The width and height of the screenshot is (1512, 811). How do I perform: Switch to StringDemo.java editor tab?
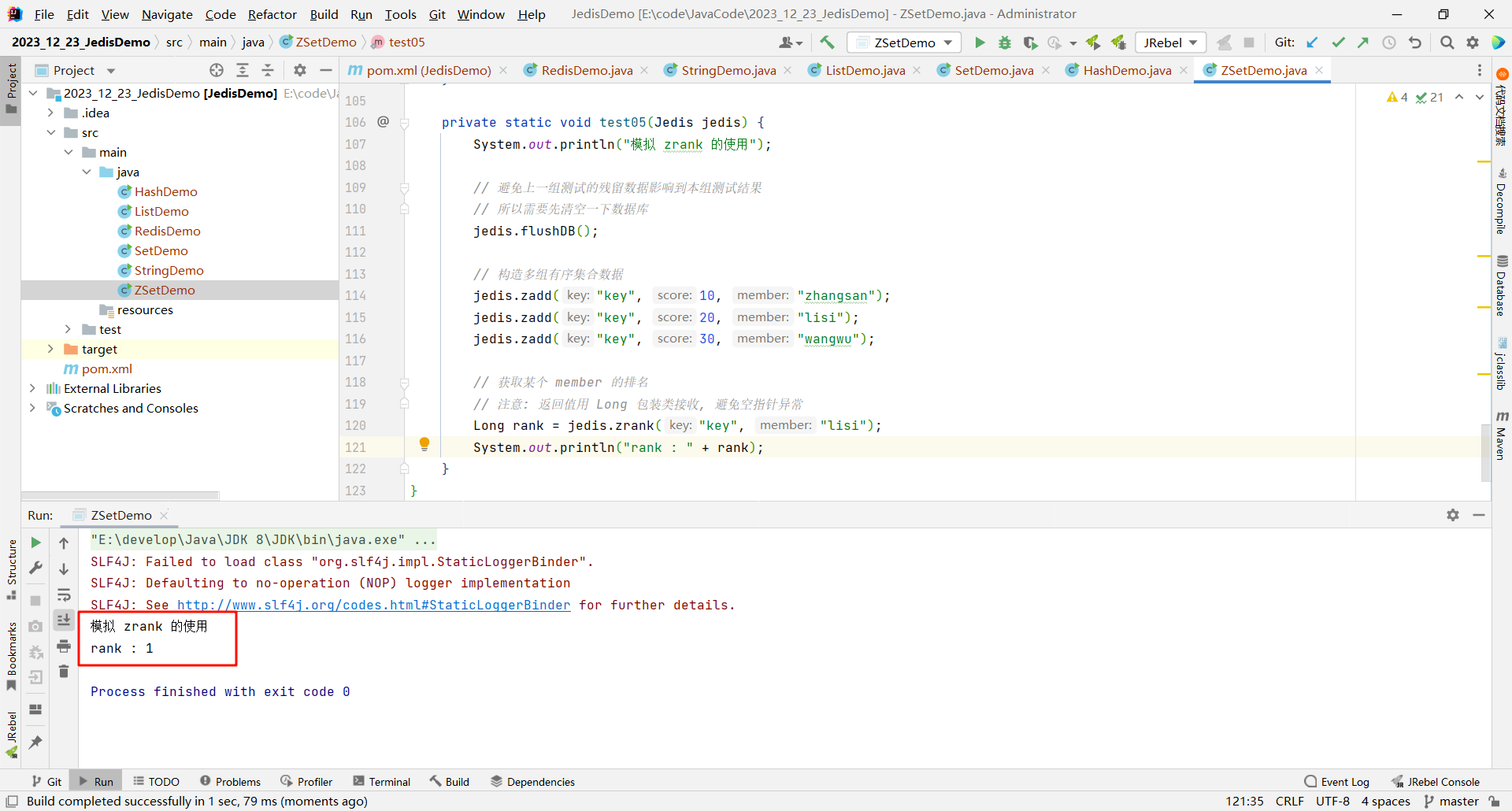(728, 70)
